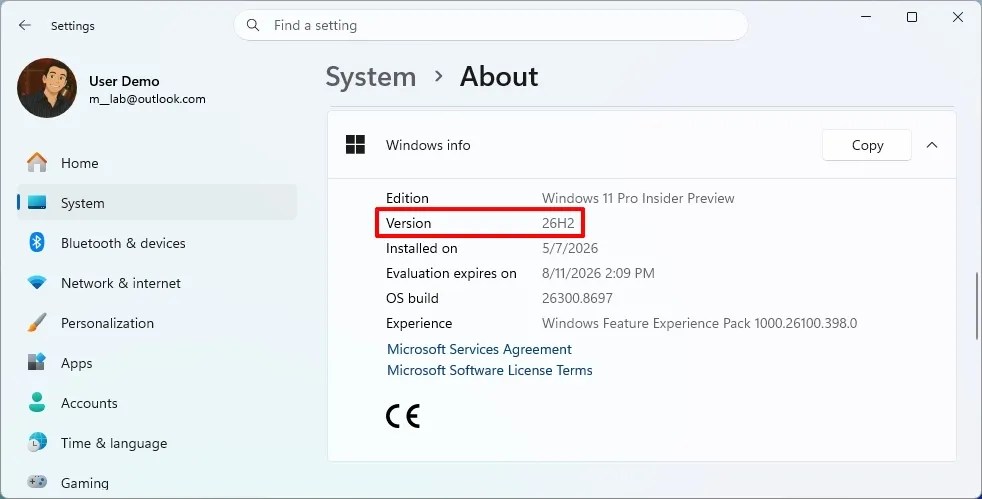Click the version value 26H2
The image size is (982, 499).
[558, 224]
